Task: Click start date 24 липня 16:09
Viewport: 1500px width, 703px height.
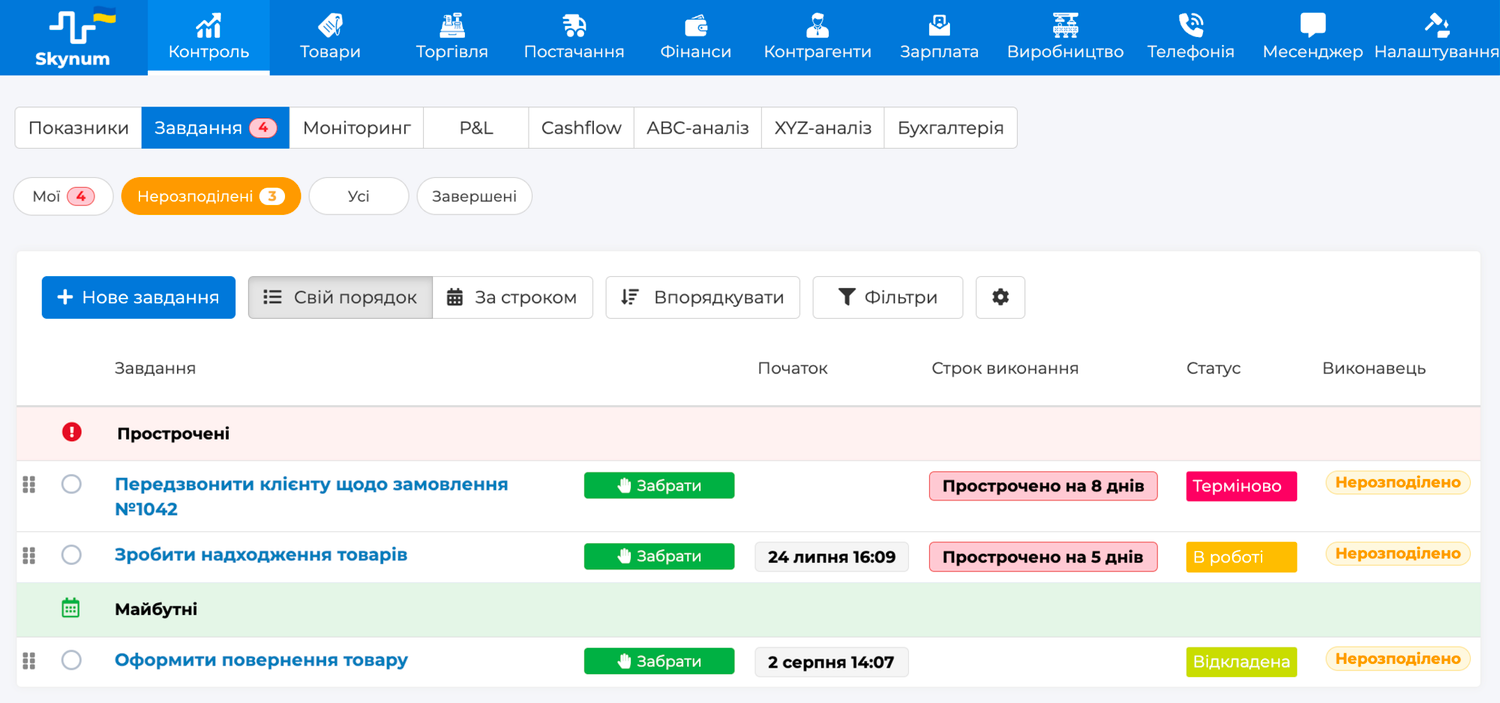Action: pos(832,557)
